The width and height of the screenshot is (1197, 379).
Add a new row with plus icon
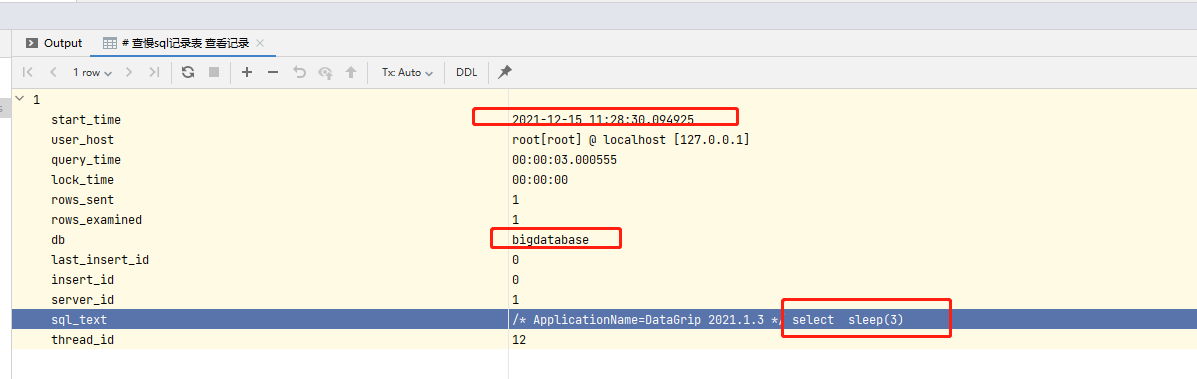[247, 73]
